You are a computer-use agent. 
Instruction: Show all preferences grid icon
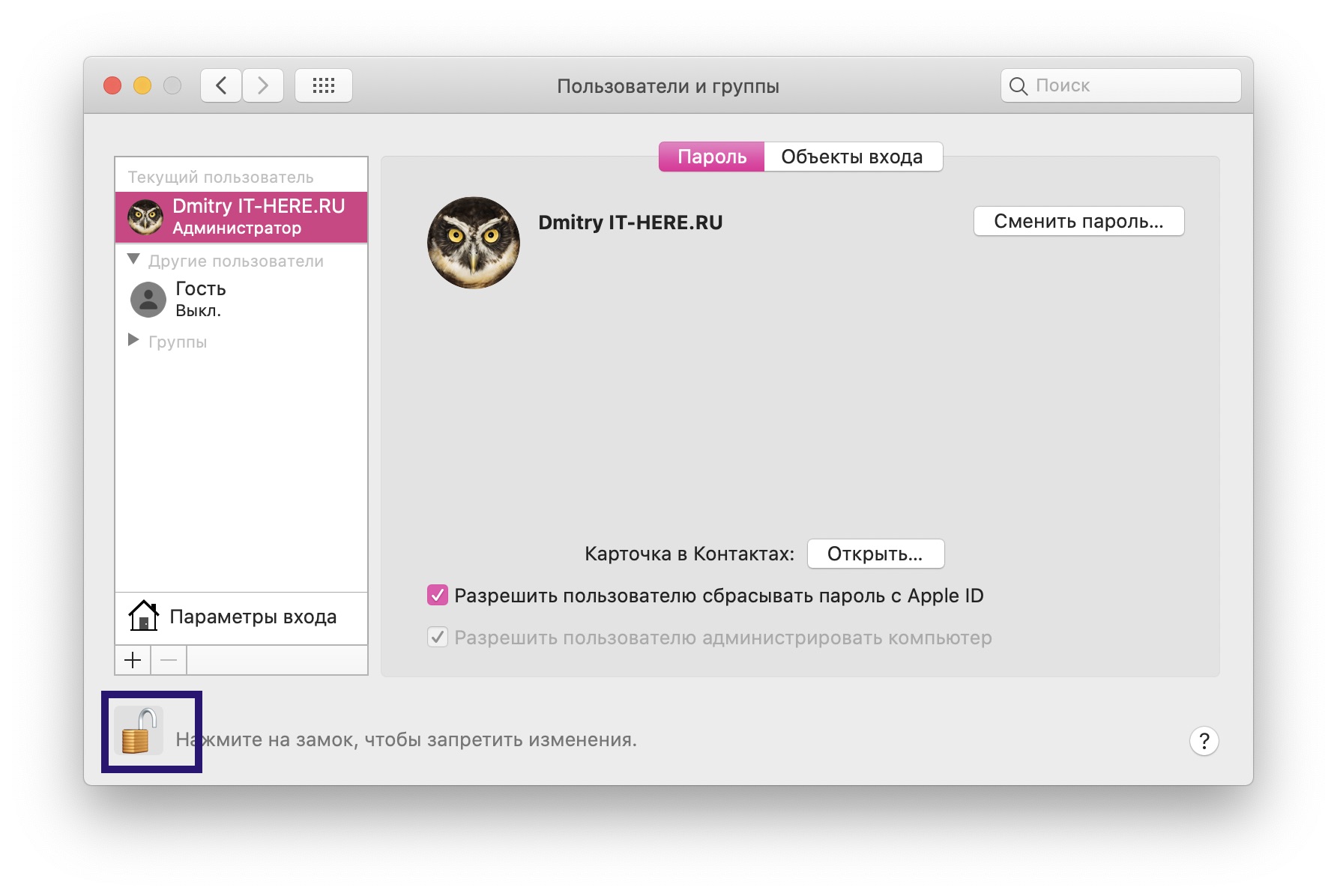point(324,85)
